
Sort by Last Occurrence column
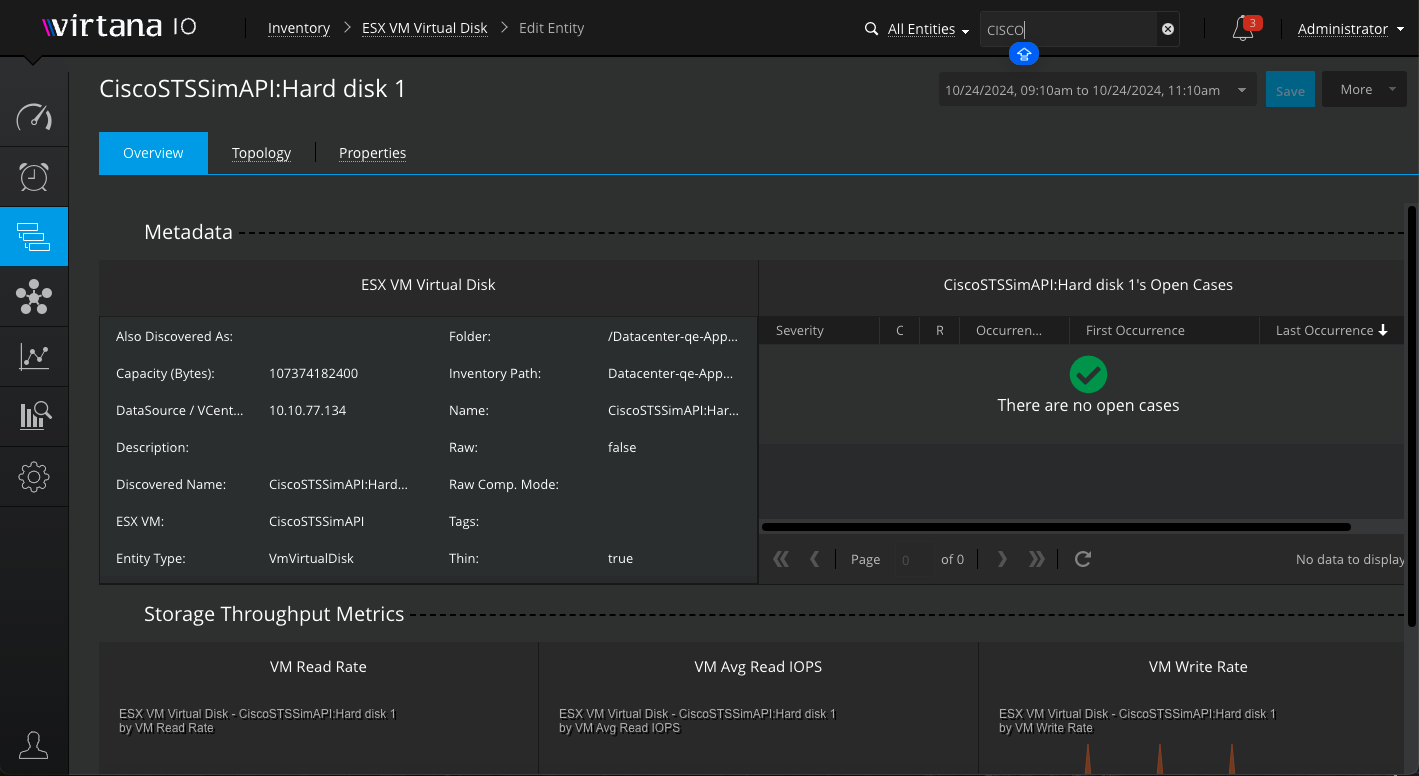point(1331,330)
